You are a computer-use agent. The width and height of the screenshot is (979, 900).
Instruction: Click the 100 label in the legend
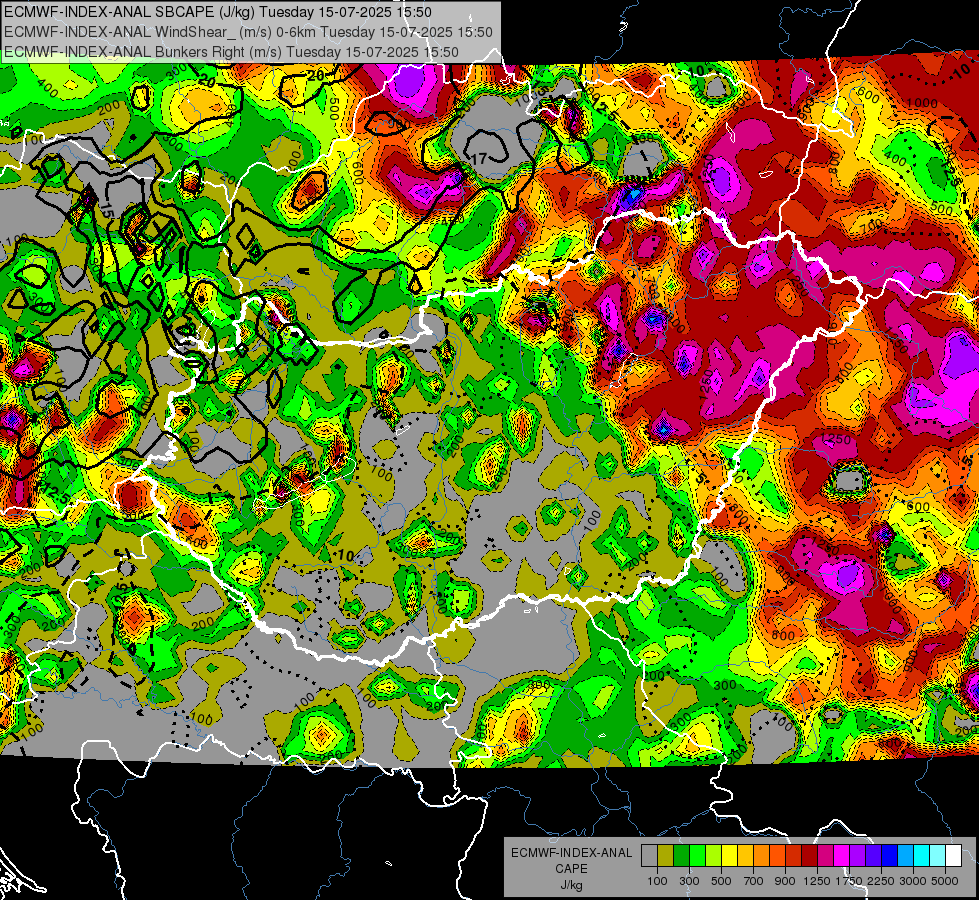(x=657, y=881)
